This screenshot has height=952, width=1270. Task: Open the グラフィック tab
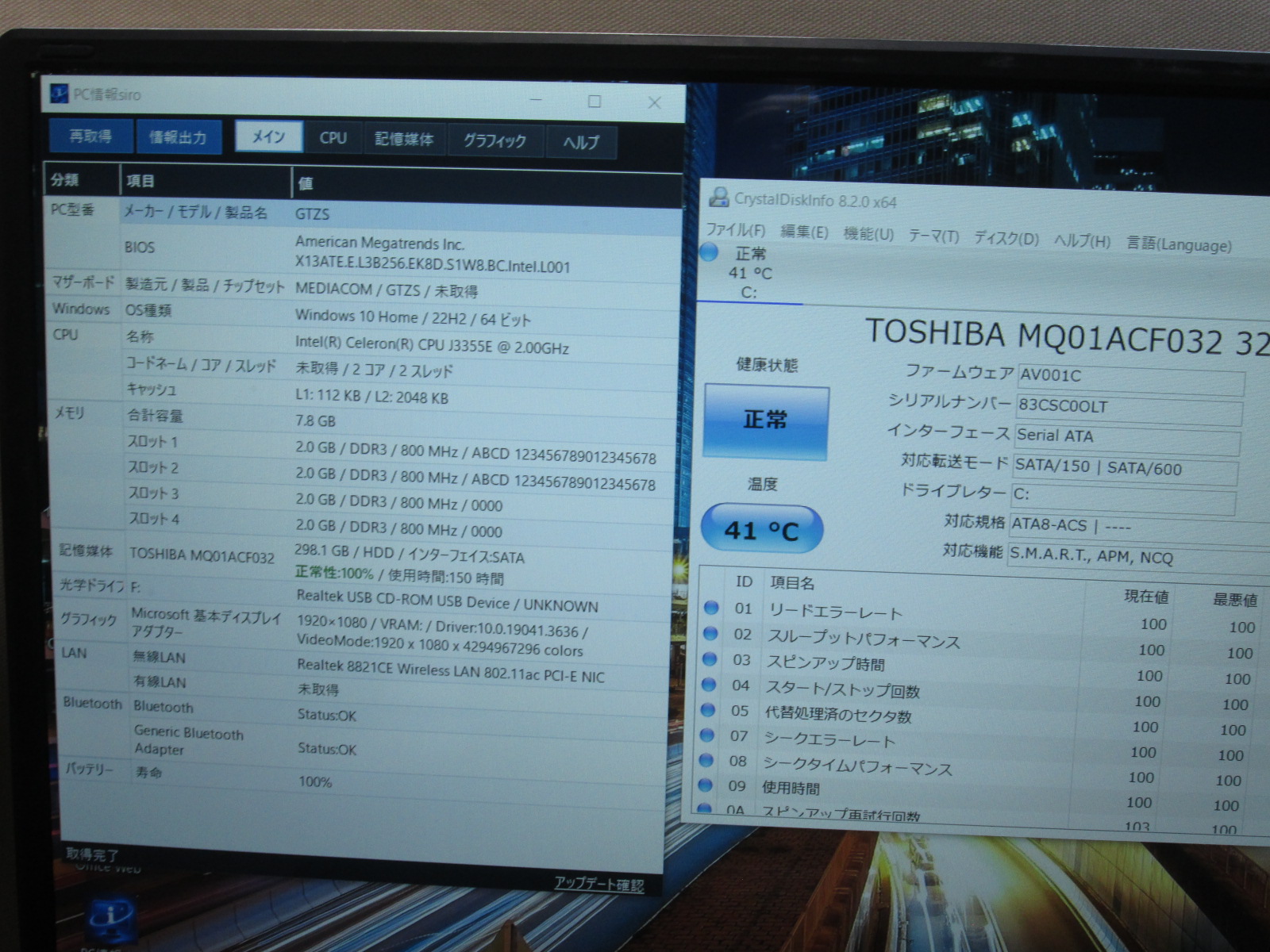tap(495, 141)
